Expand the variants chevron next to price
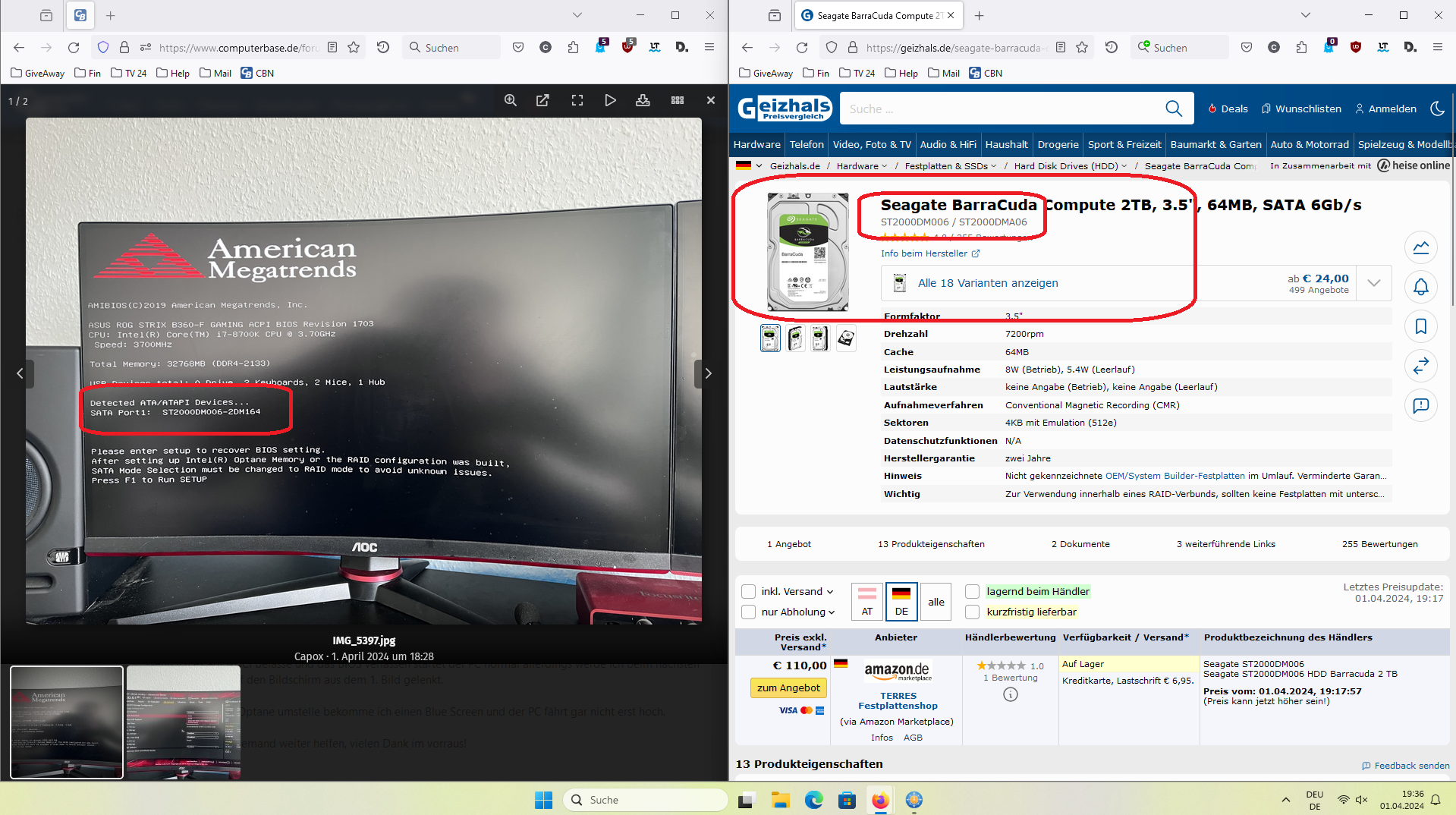This screenshot has height=815, width=1456. tap(1373, 283)
